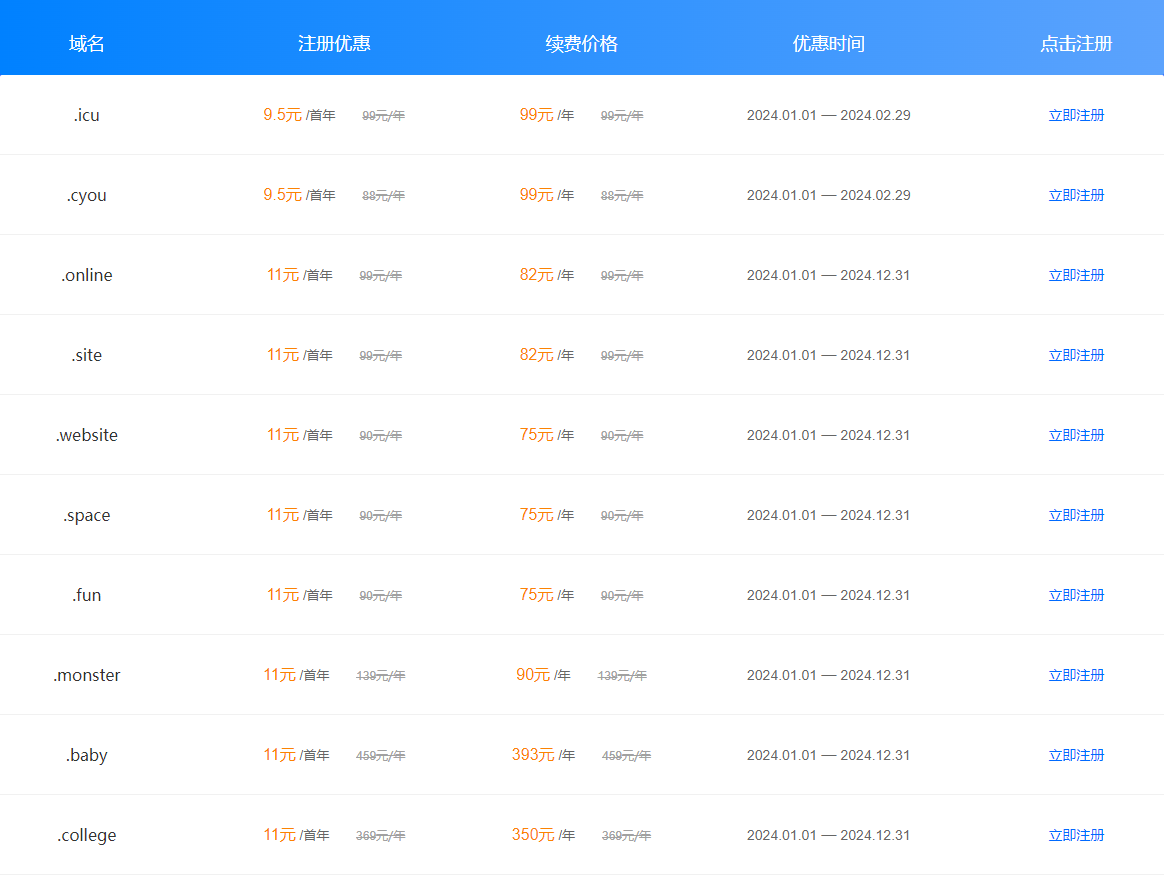Screen dimensions: 1164x880
Task: Click promotion date range in .cyou row
Action: [x=828, y=195]
